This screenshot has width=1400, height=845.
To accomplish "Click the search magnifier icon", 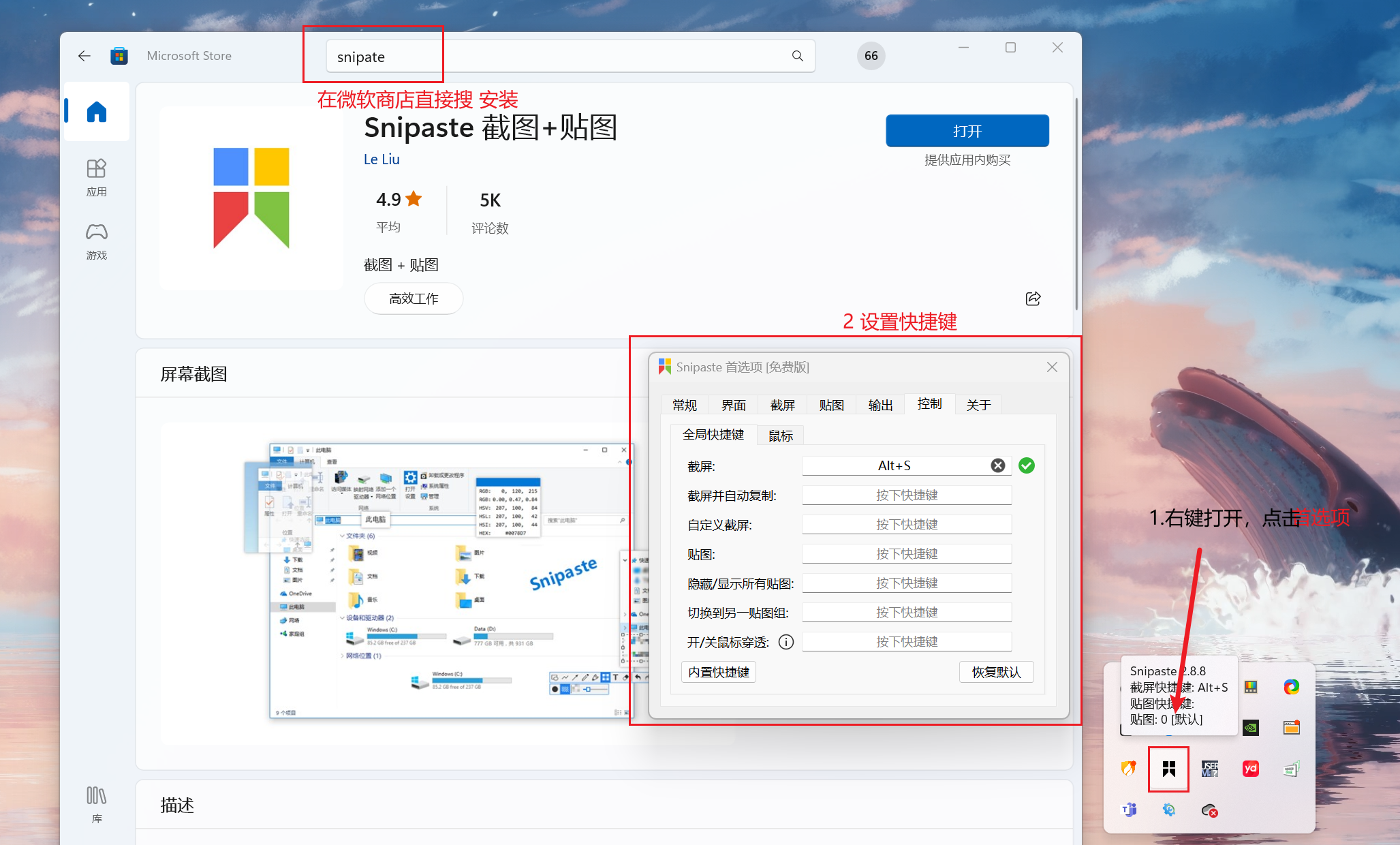I will pos(797,56).
